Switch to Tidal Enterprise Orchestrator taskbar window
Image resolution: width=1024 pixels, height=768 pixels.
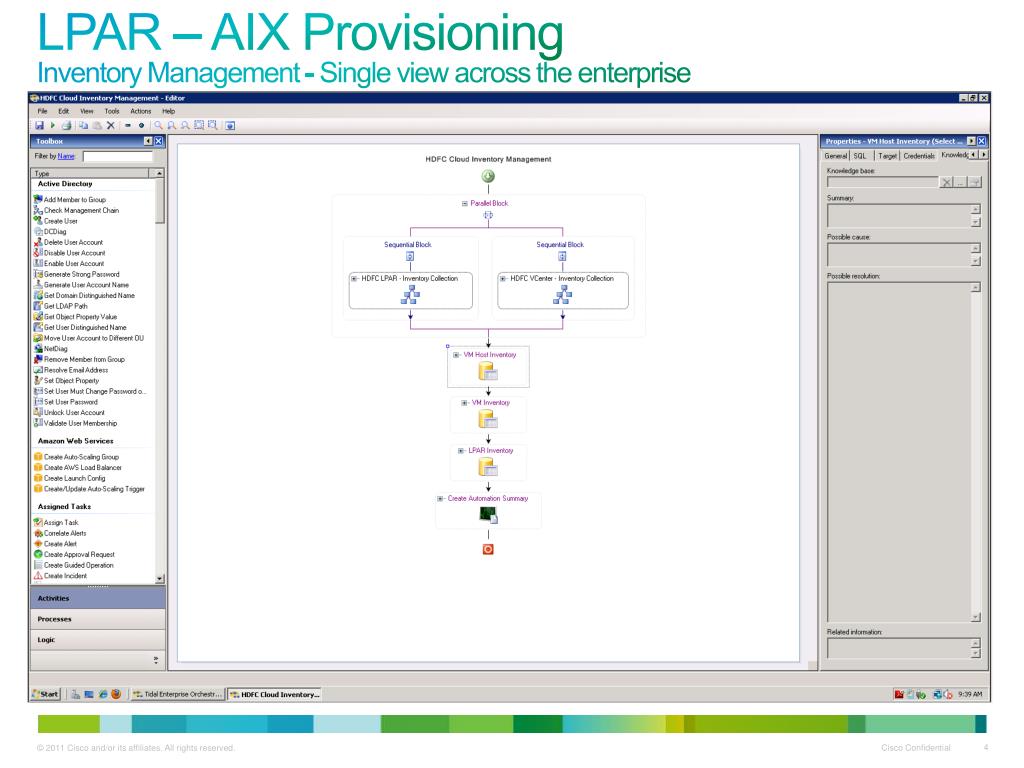(x=177, y=694)
